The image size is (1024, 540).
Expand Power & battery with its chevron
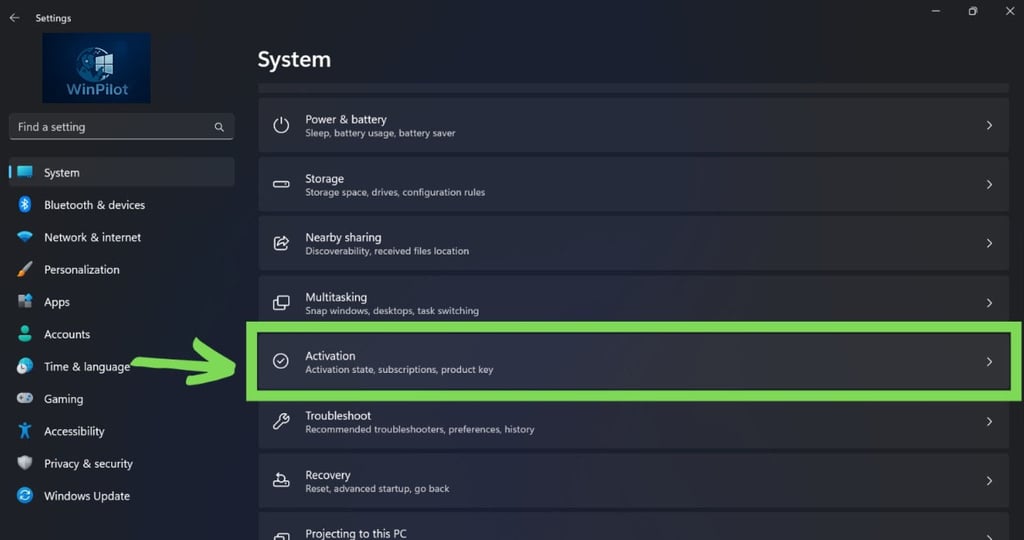click(x=989, y=126)
